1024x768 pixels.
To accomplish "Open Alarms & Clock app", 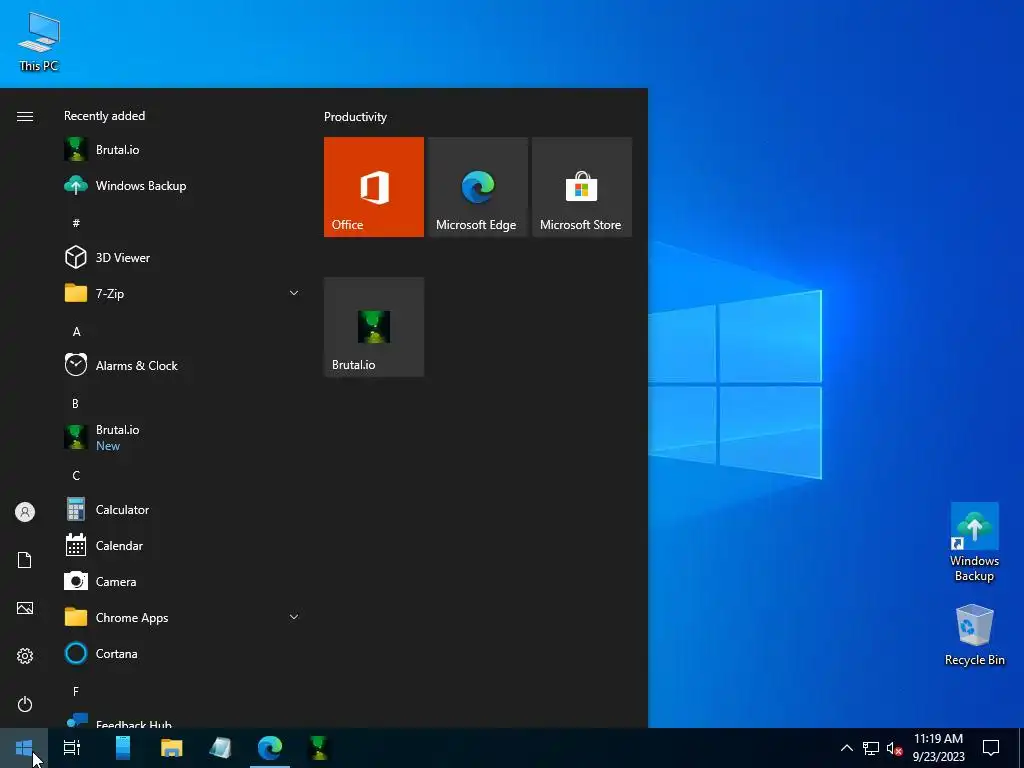I will pyautogui.click(x=183, y=366).
